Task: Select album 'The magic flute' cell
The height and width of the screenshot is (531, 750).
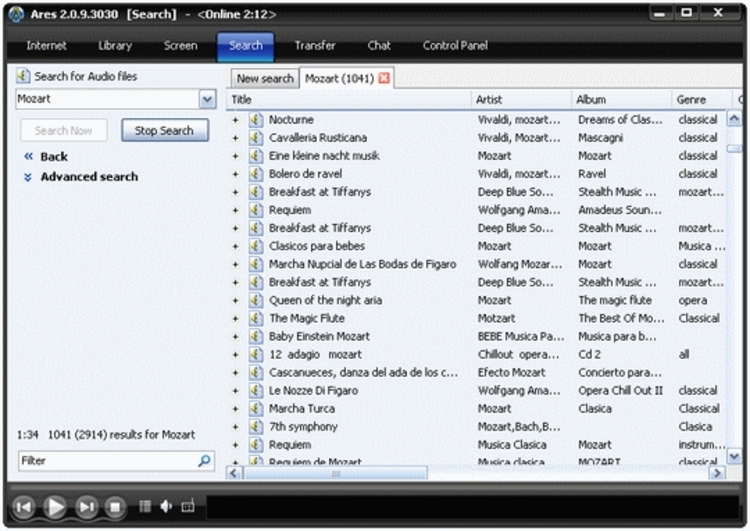Action: (x=615, y=300)
